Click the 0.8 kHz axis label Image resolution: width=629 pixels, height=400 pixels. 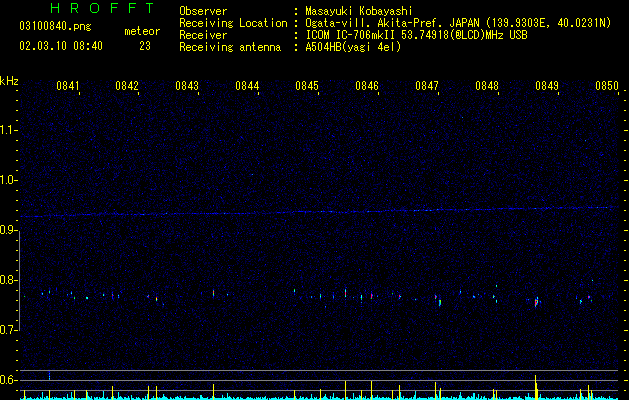pyautogui.click(x=9, y=280)
